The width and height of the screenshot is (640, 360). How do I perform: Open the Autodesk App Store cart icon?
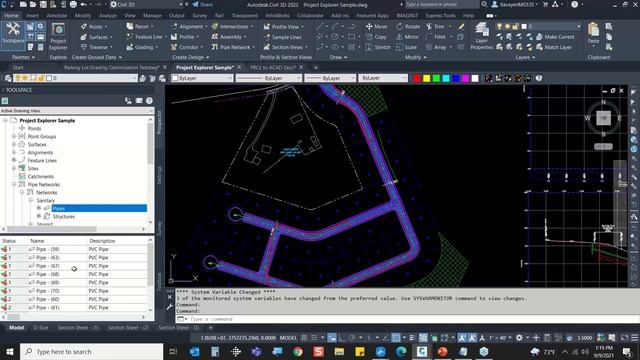click(545, 4)
